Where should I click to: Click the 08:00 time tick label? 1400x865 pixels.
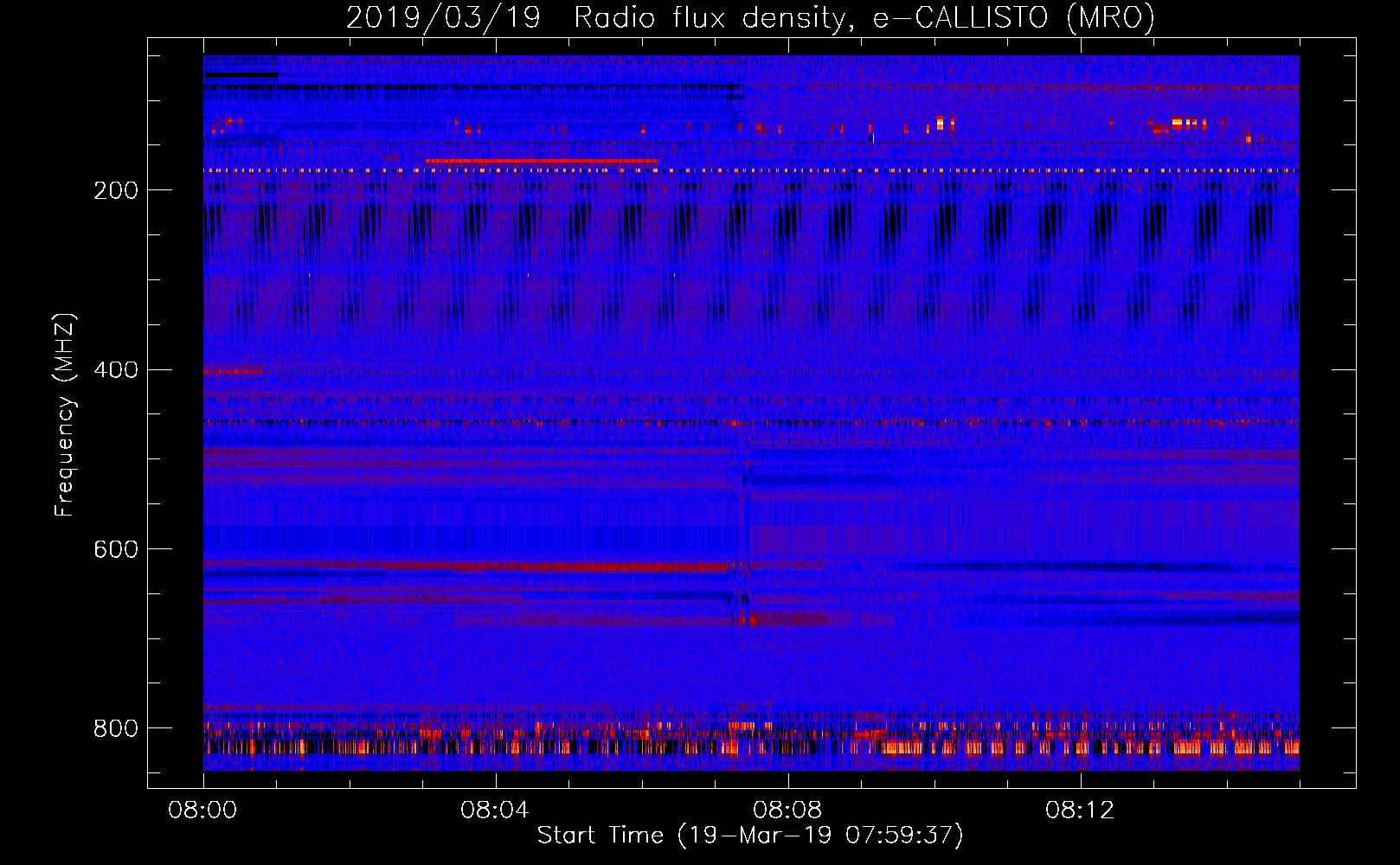[x=202, y=811]
